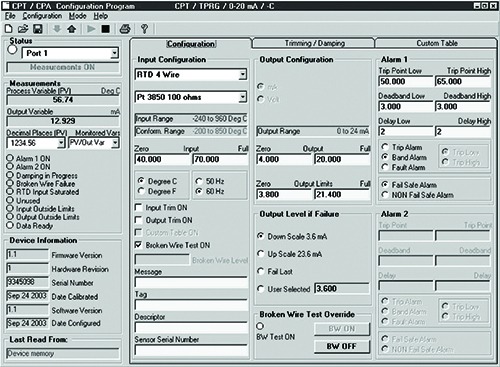Enable the Output Trim ON checkbox
500x367 pixels.
coord(138,220)
